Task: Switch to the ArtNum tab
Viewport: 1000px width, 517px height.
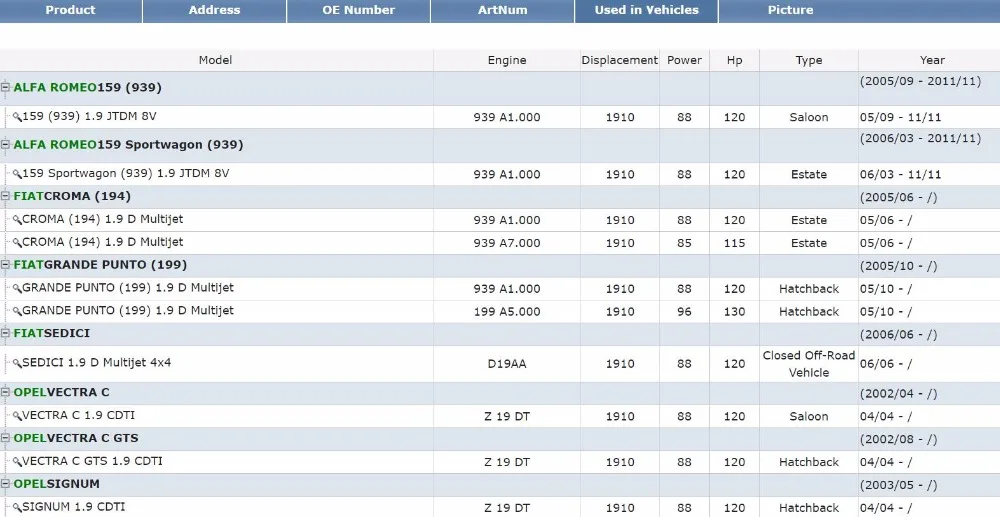Action: coord(503,10)
